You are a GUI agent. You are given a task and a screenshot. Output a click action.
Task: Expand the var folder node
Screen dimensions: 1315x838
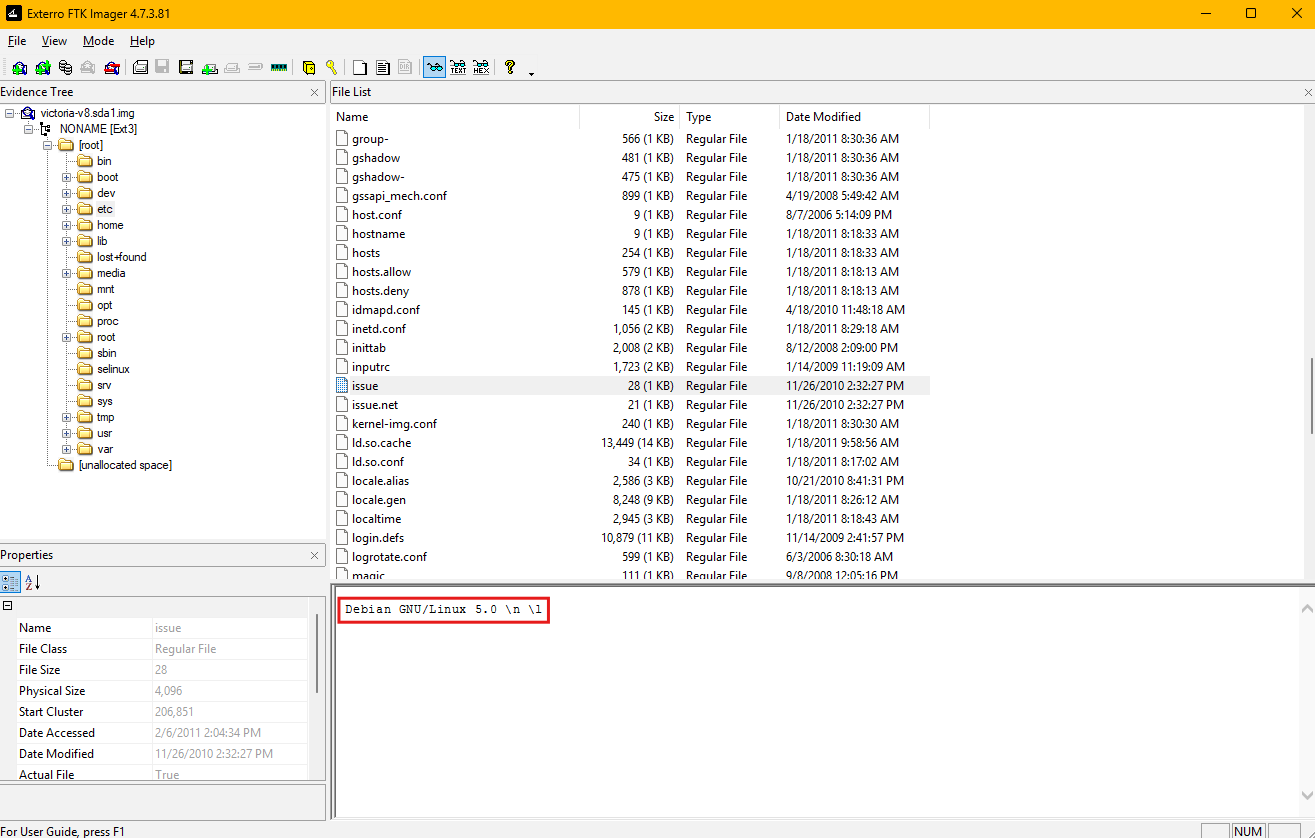coord(67,449)
